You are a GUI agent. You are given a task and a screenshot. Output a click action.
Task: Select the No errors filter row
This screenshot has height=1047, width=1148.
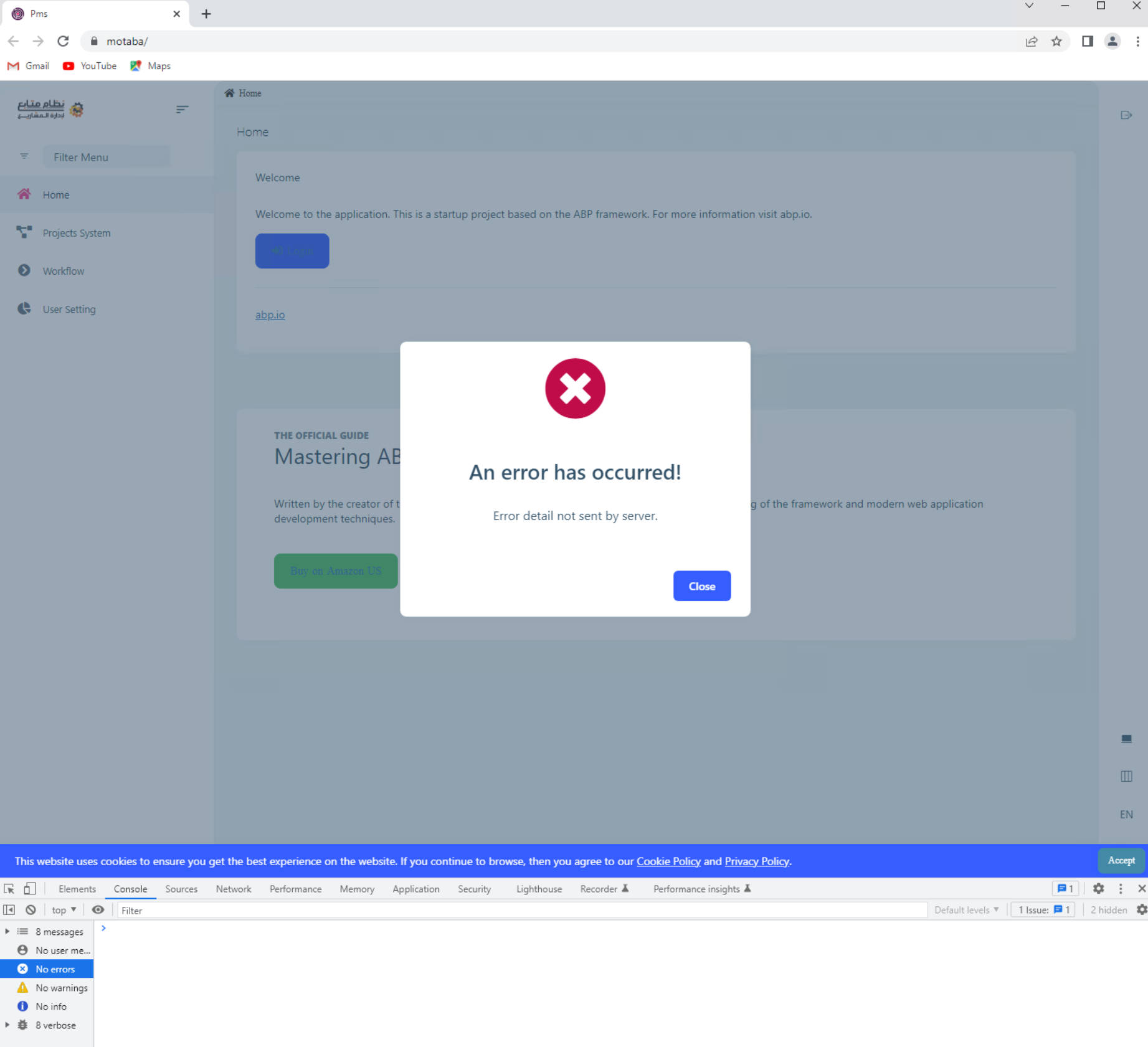click(x=47, y=969)
